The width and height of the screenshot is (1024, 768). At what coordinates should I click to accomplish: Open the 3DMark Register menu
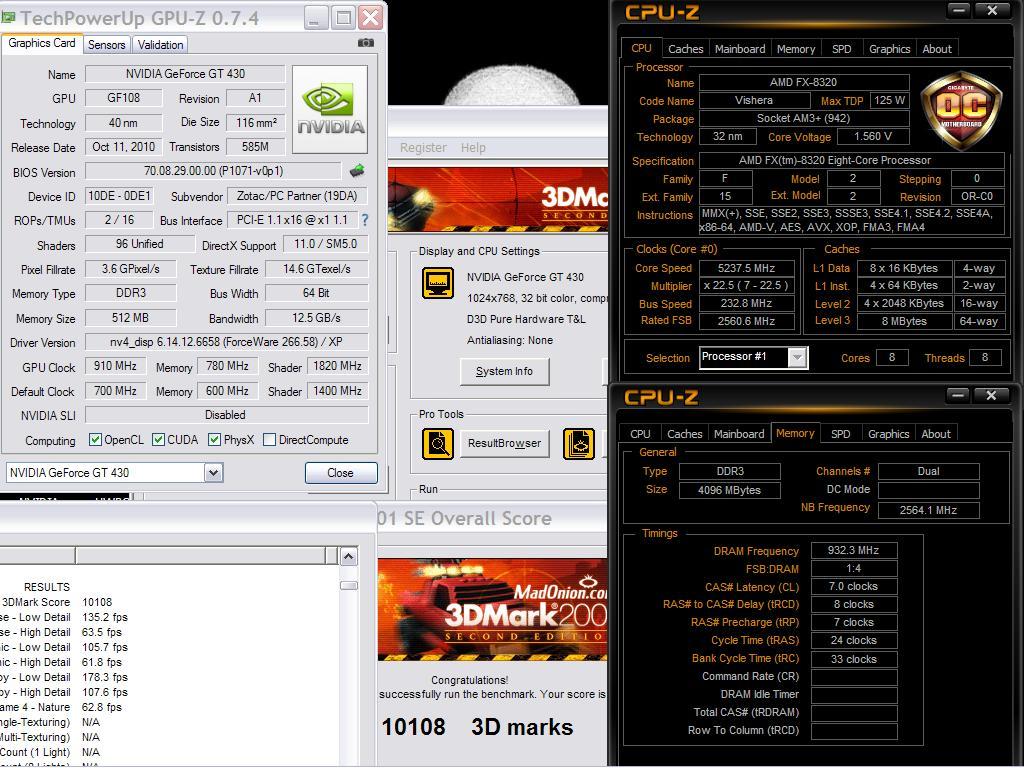[423, 148]
